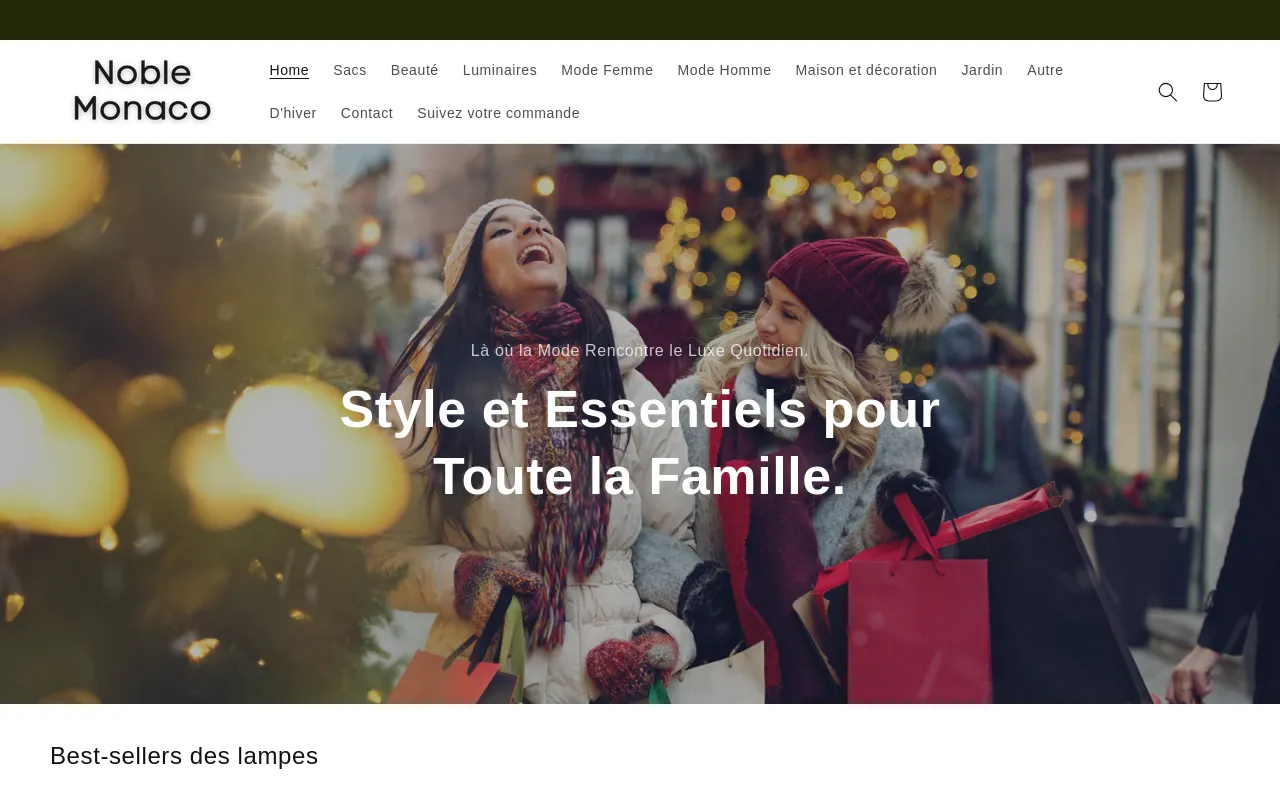Select the Luminaires menu link
This screenshot has width=1280, height=800.
coord(500,70)
